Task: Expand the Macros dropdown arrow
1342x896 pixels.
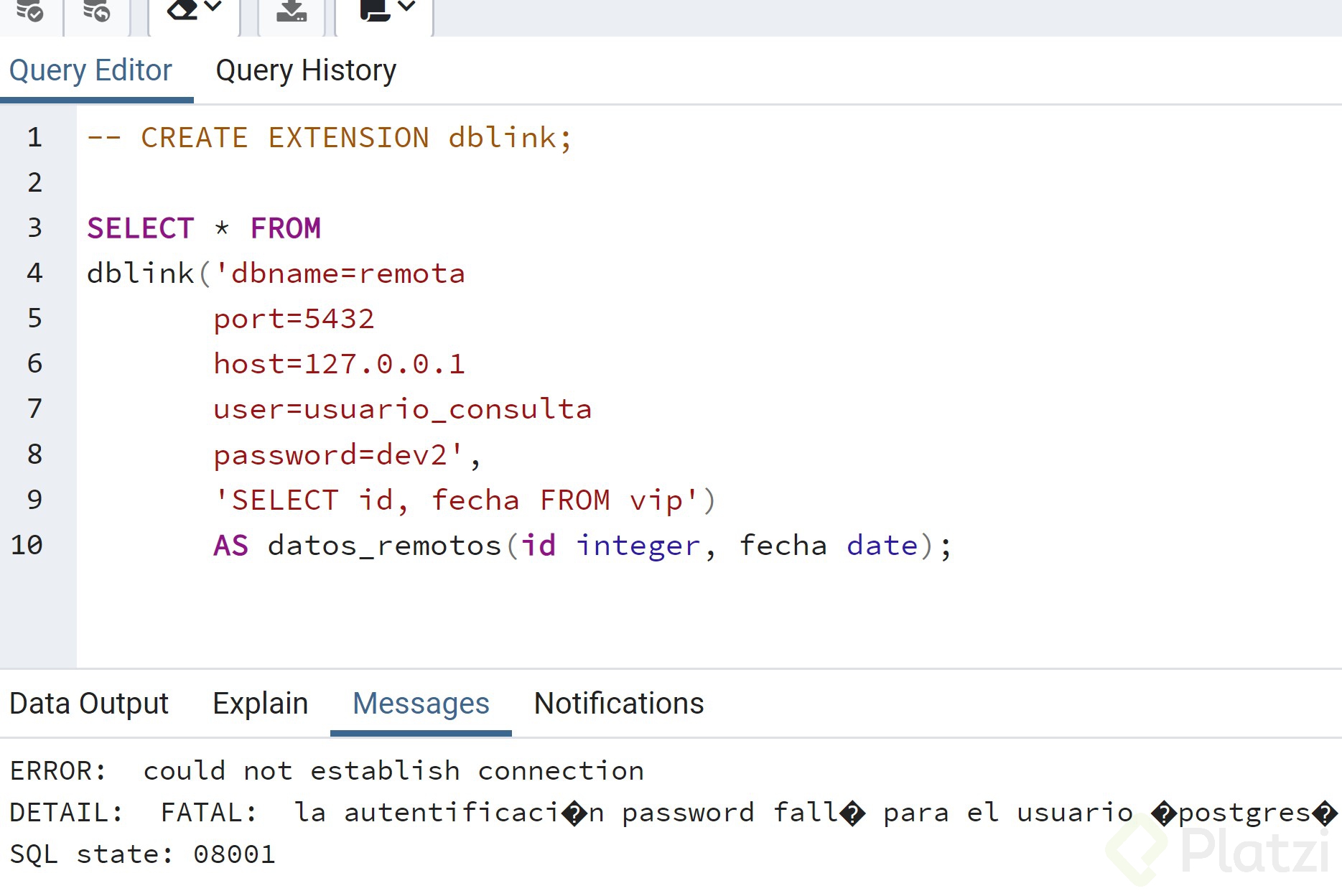Action: pyautogui.click(x=406, y=7)
